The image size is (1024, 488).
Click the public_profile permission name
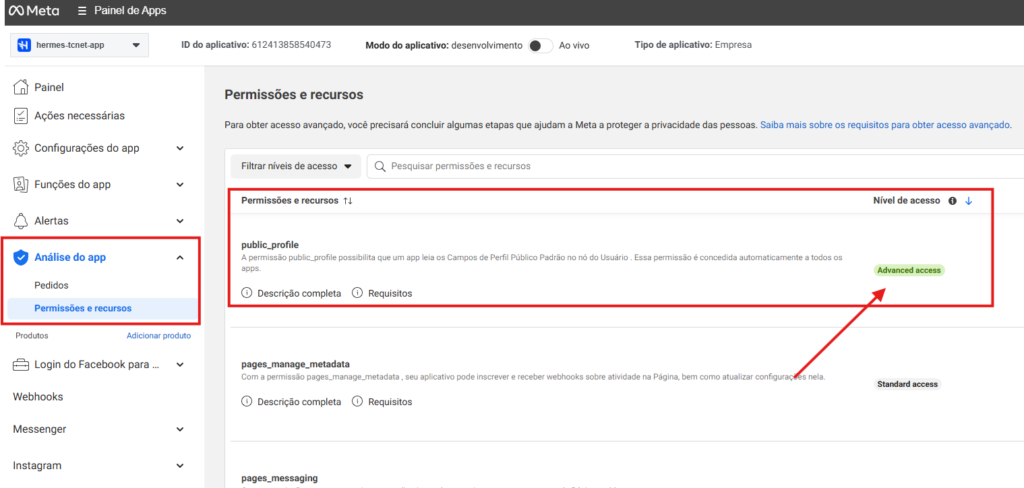[x=270, y=245]
